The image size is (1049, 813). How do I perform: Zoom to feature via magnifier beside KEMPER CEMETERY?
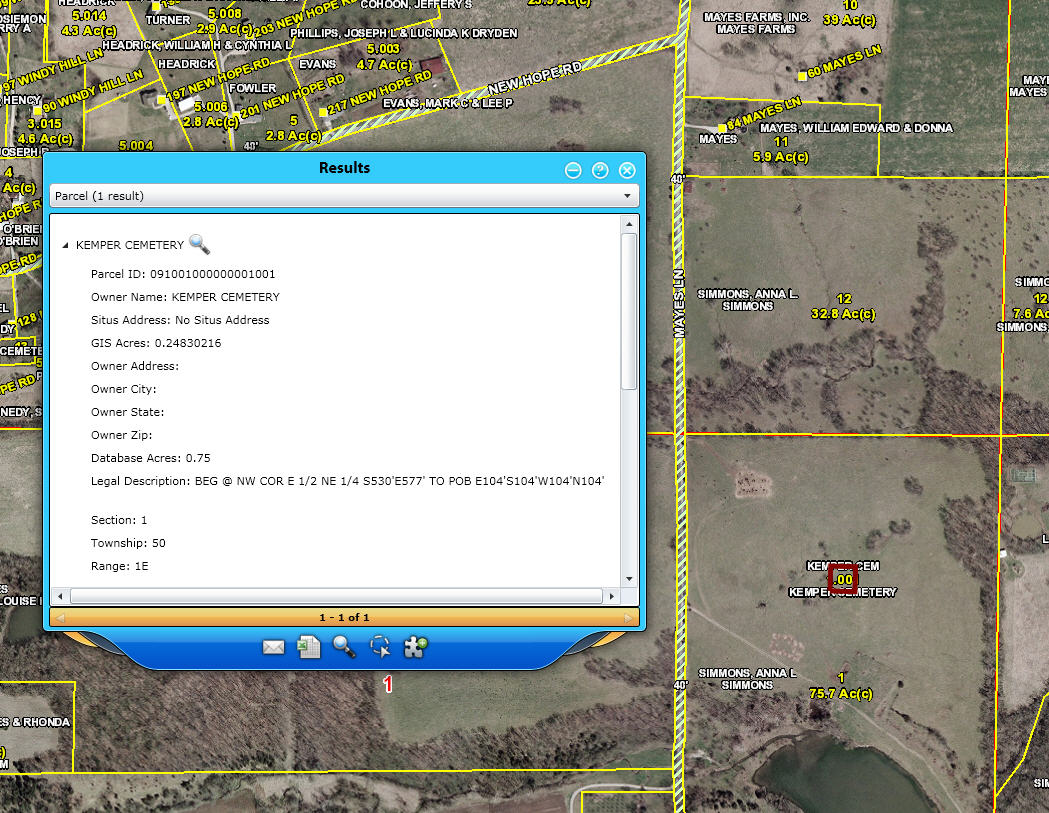(199, 244)
